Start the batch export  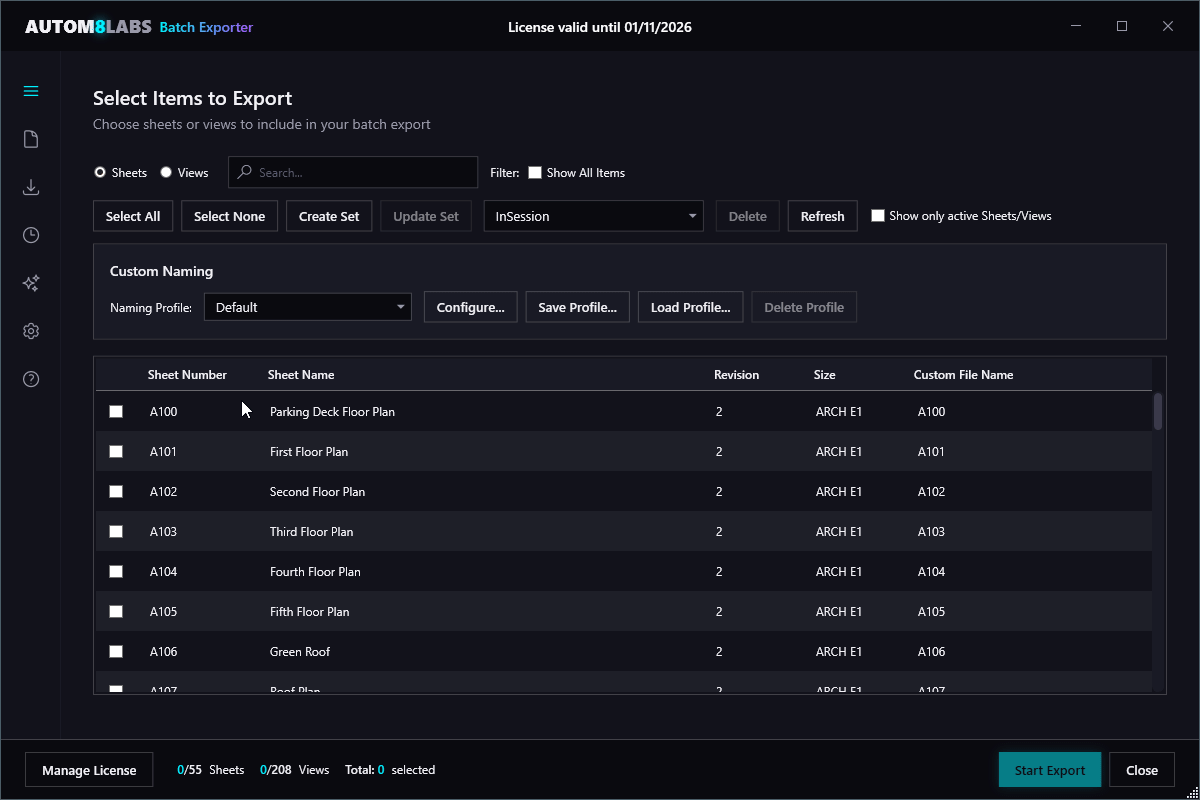(1049, 769)
